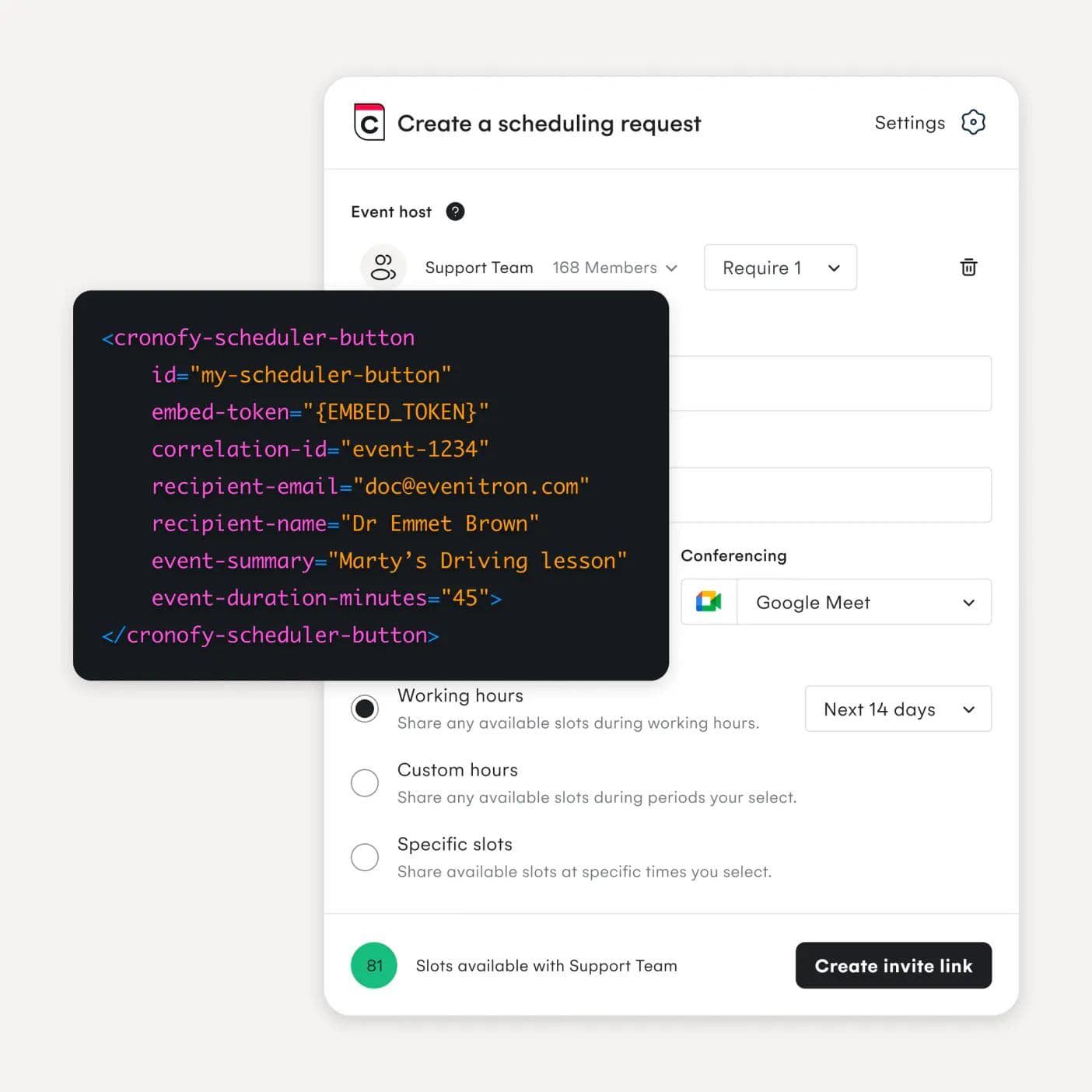Click the cronofy-scheduler-button code snippet panel
1092x1092 pixels.
pos(370,485)
